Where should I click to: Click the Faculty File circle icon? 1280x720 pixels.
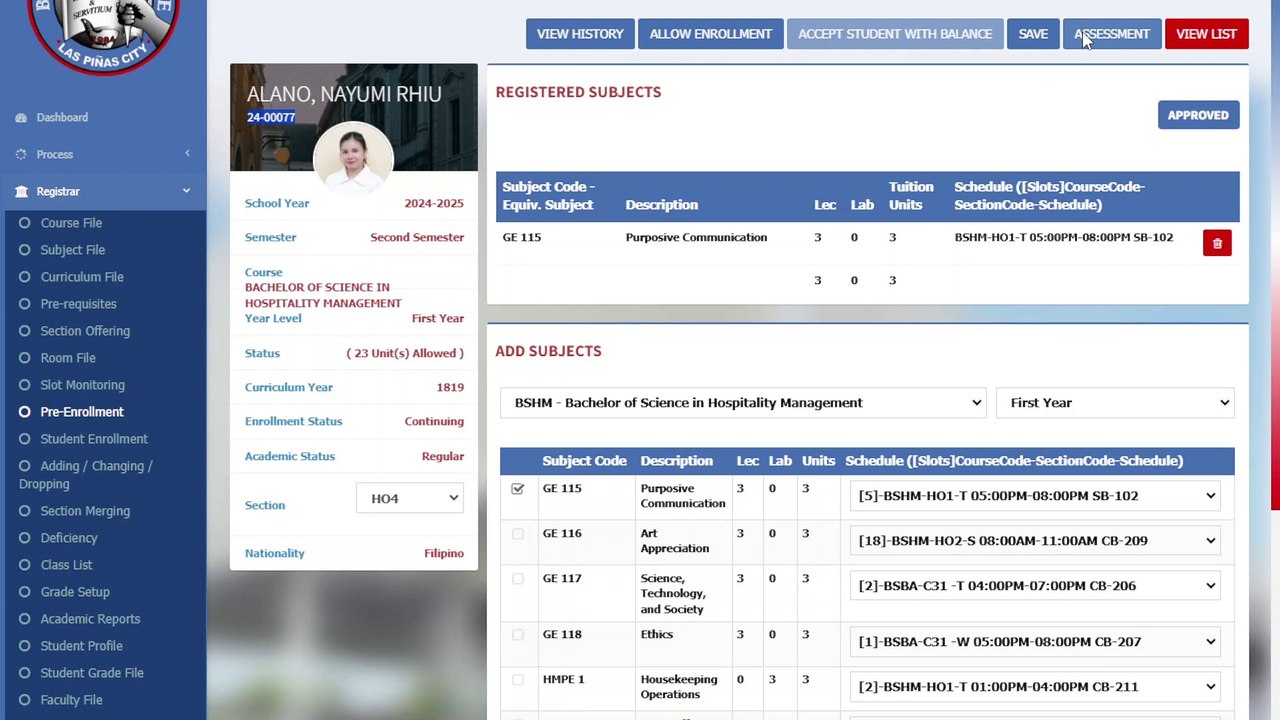tap(25, 700)
